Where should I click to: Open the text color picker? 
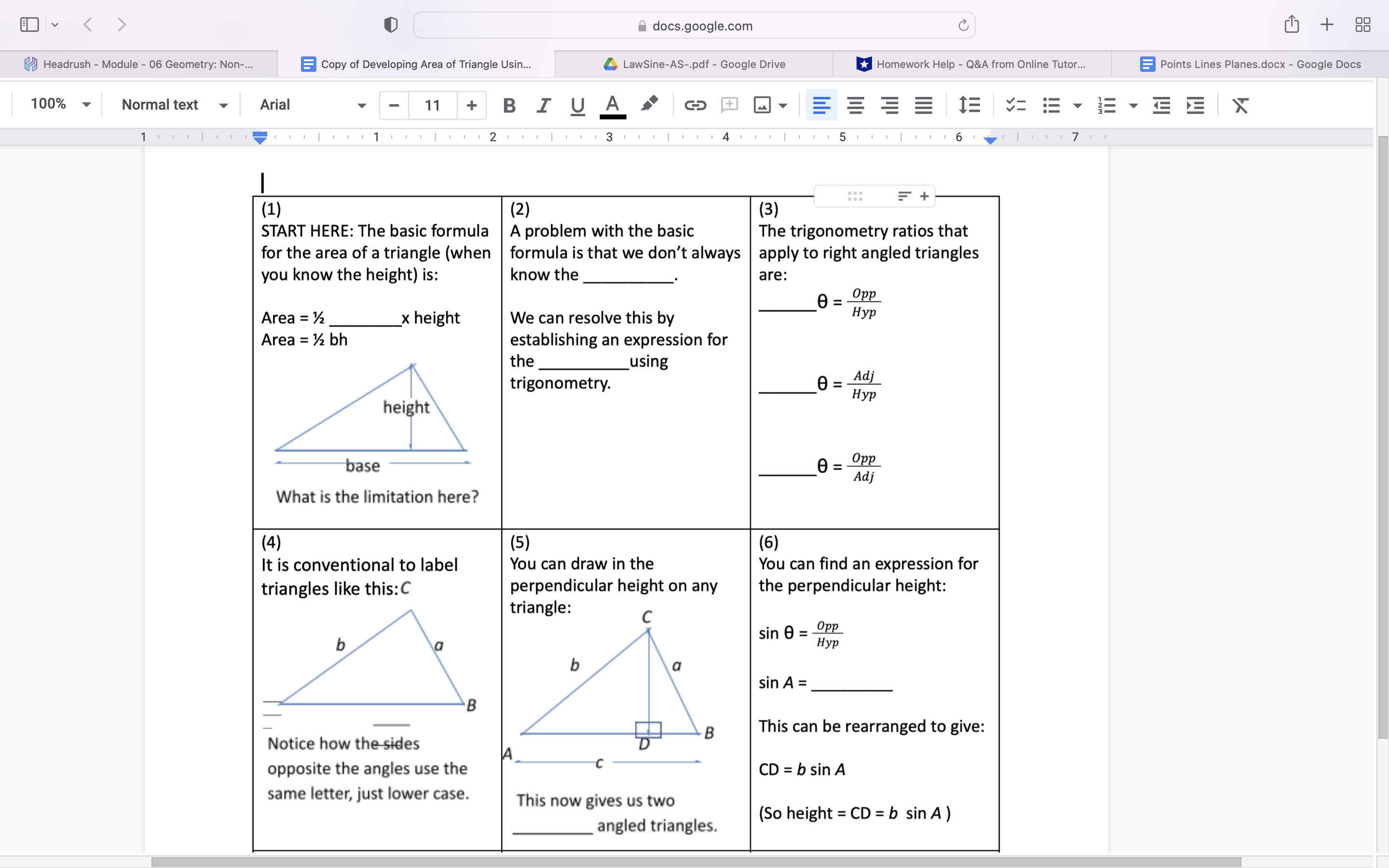coord(613,105)
